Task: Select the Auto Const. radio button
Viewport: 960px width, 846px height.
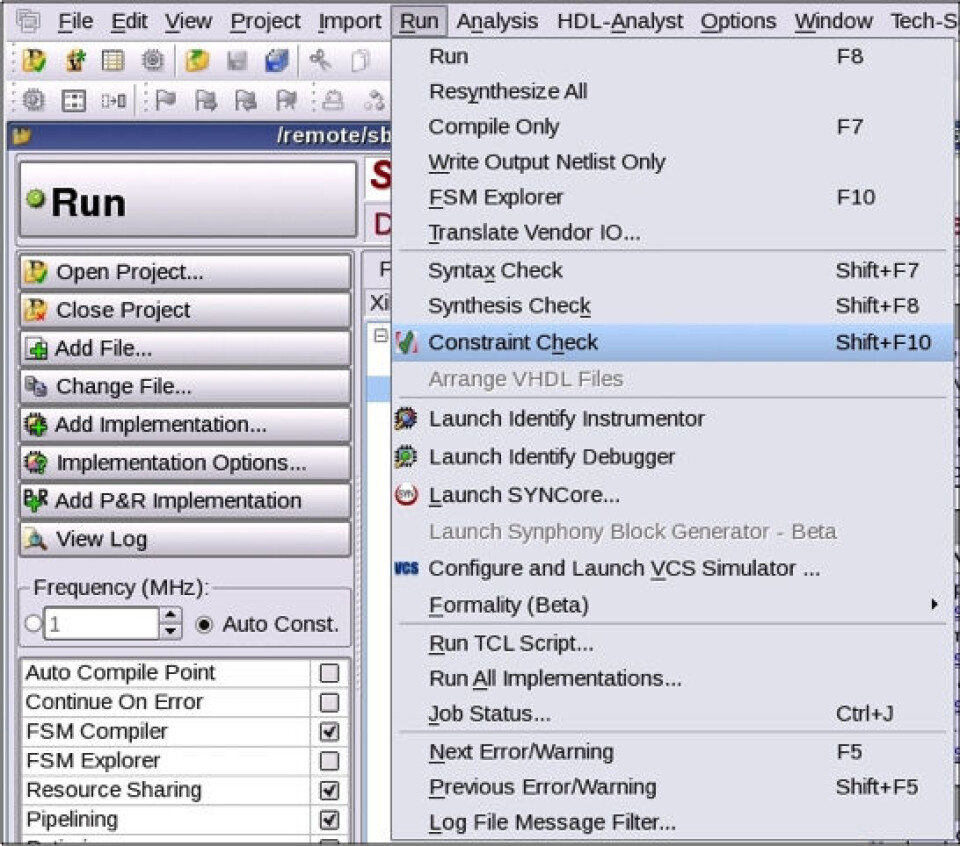Action: (204, 624)
